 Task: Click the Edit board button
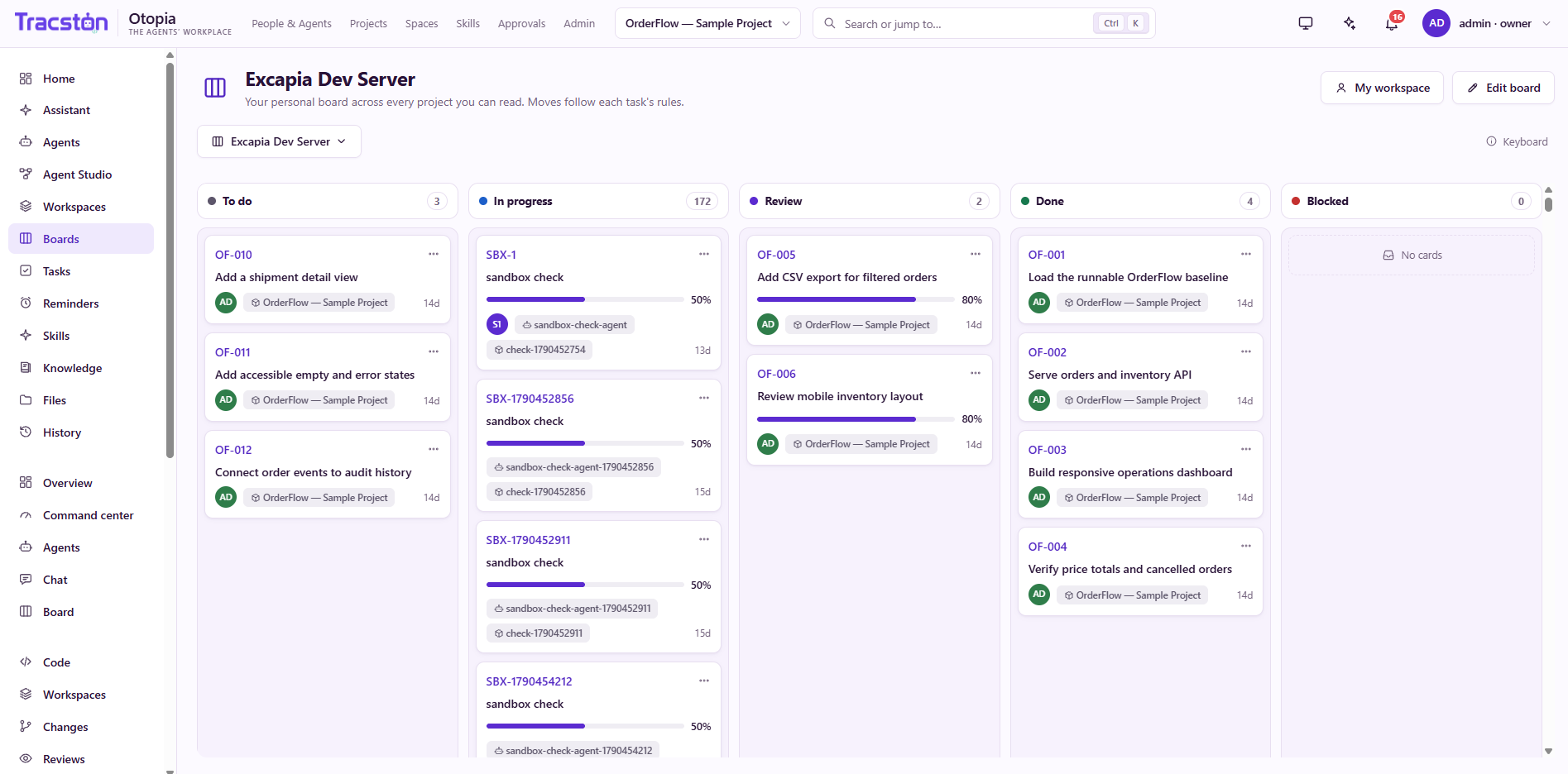pos(1503,88)
